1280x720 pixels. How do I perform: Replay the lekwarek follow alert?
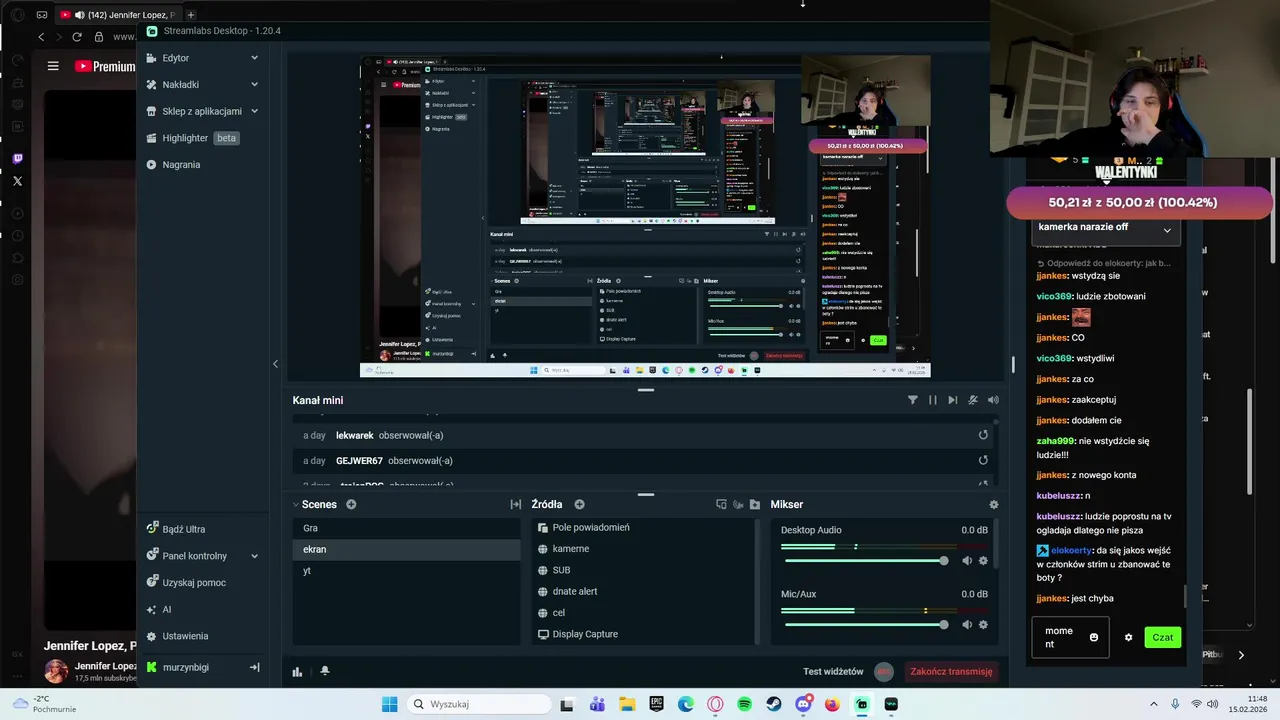983,435
